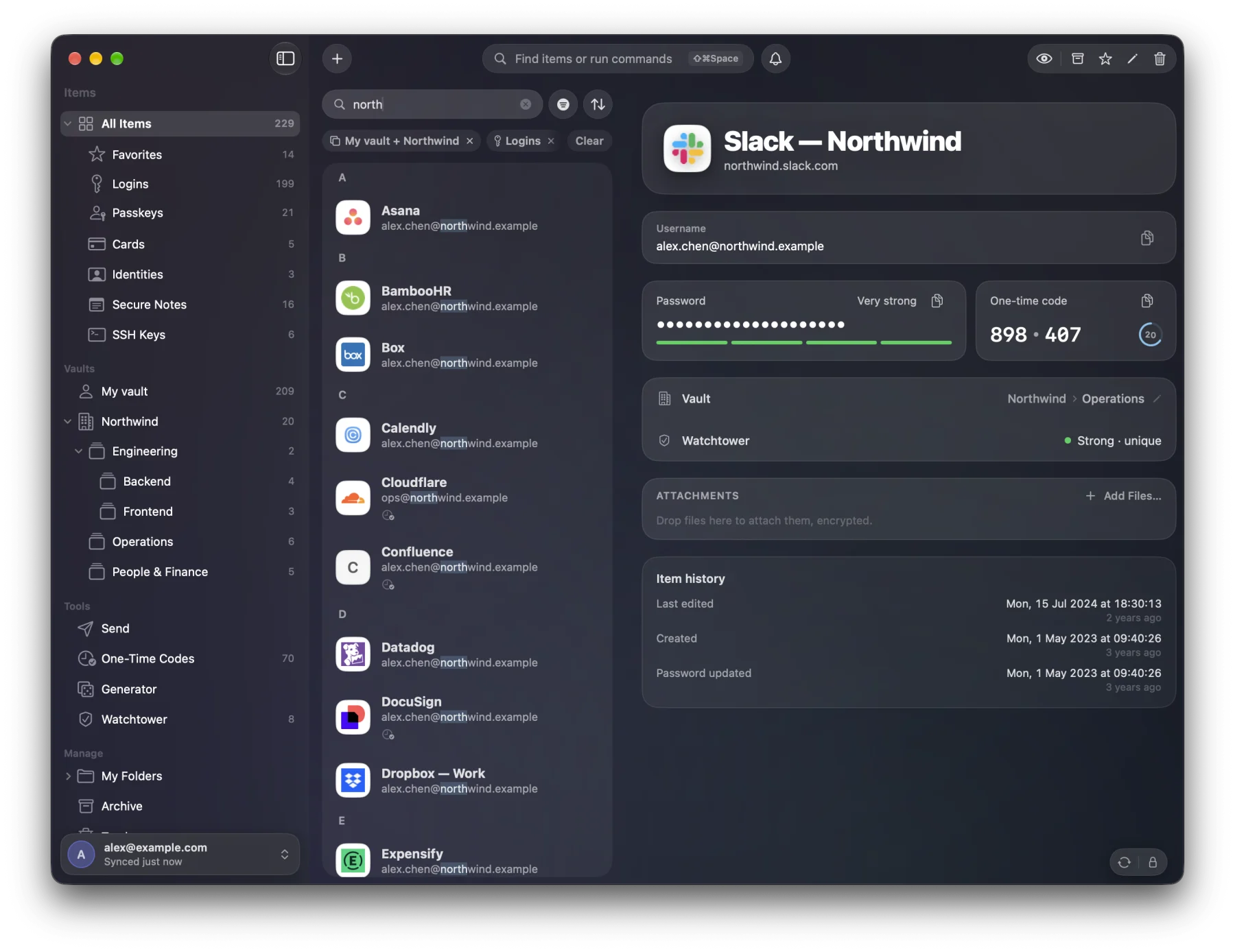1235x952 pixels.
Task: Open the Archive in Manage
Action: 180,807
